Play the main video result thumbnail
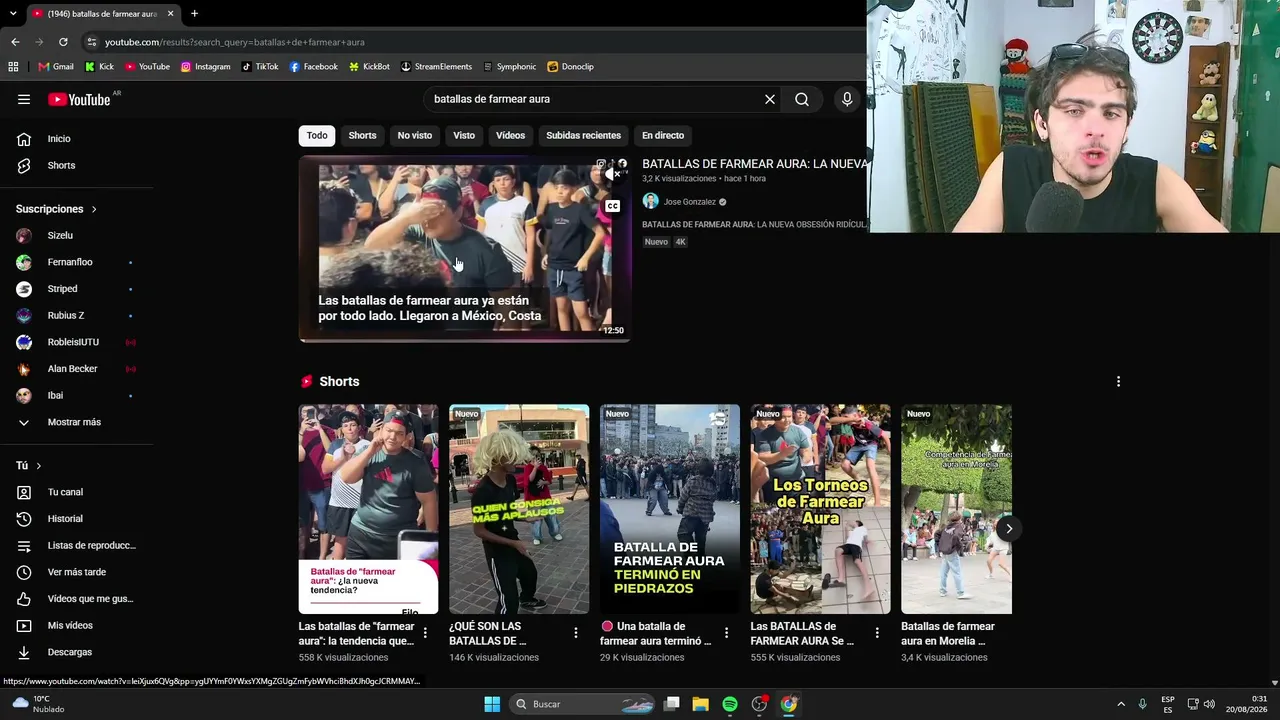Viewport: 1280px width, 720px height. pyautogui.click(x=465, y=249)
